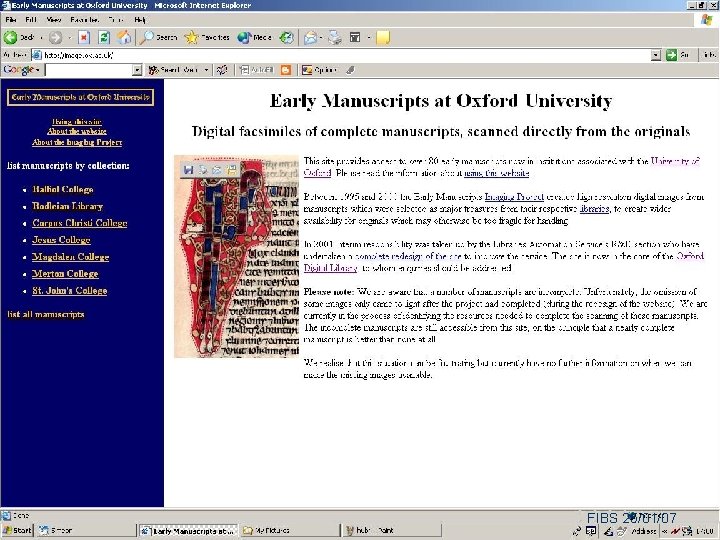Viewport: 720px width, 540px height.
Task: Click the highlighter pen icon on Google toolbar
Action: tap(350, 70)
